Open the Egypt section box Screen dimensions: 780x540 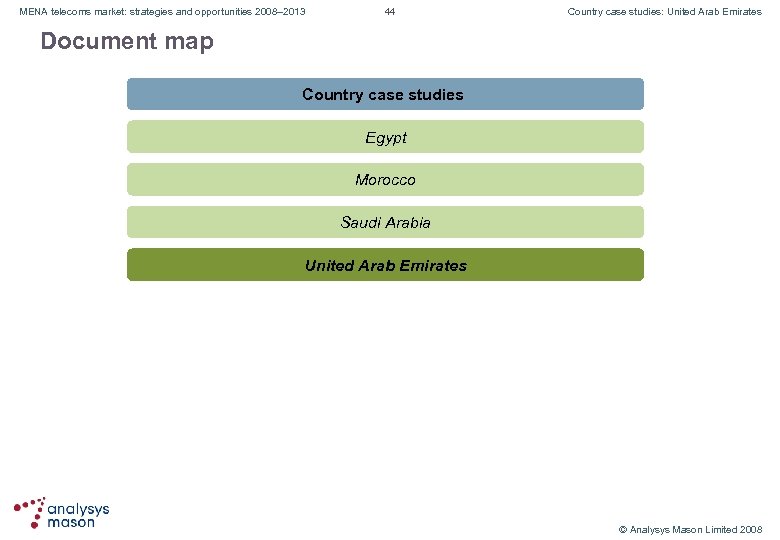tap(385, 137)
